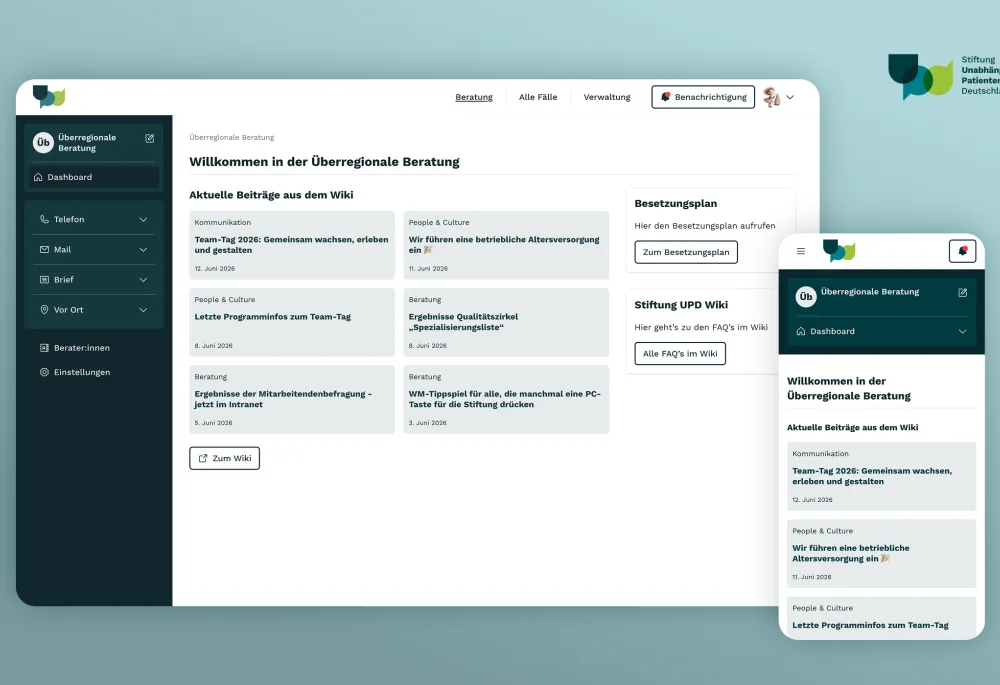The height and width of the screenshot is (685, 1000).
Task: Click the desktop header speech-bubble logo
Action: pyautogui.click(x=49, y=96)
